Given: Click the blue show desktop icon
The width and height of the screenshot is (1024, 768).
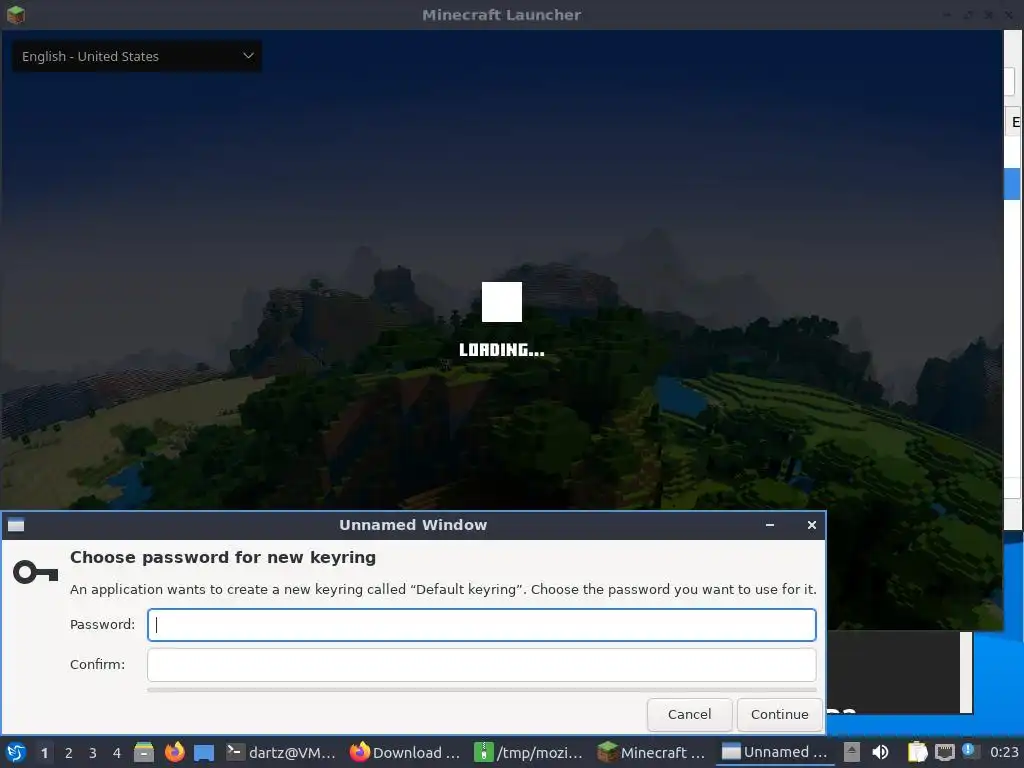Looking at the screenshot, I should (x=204, y=752).
